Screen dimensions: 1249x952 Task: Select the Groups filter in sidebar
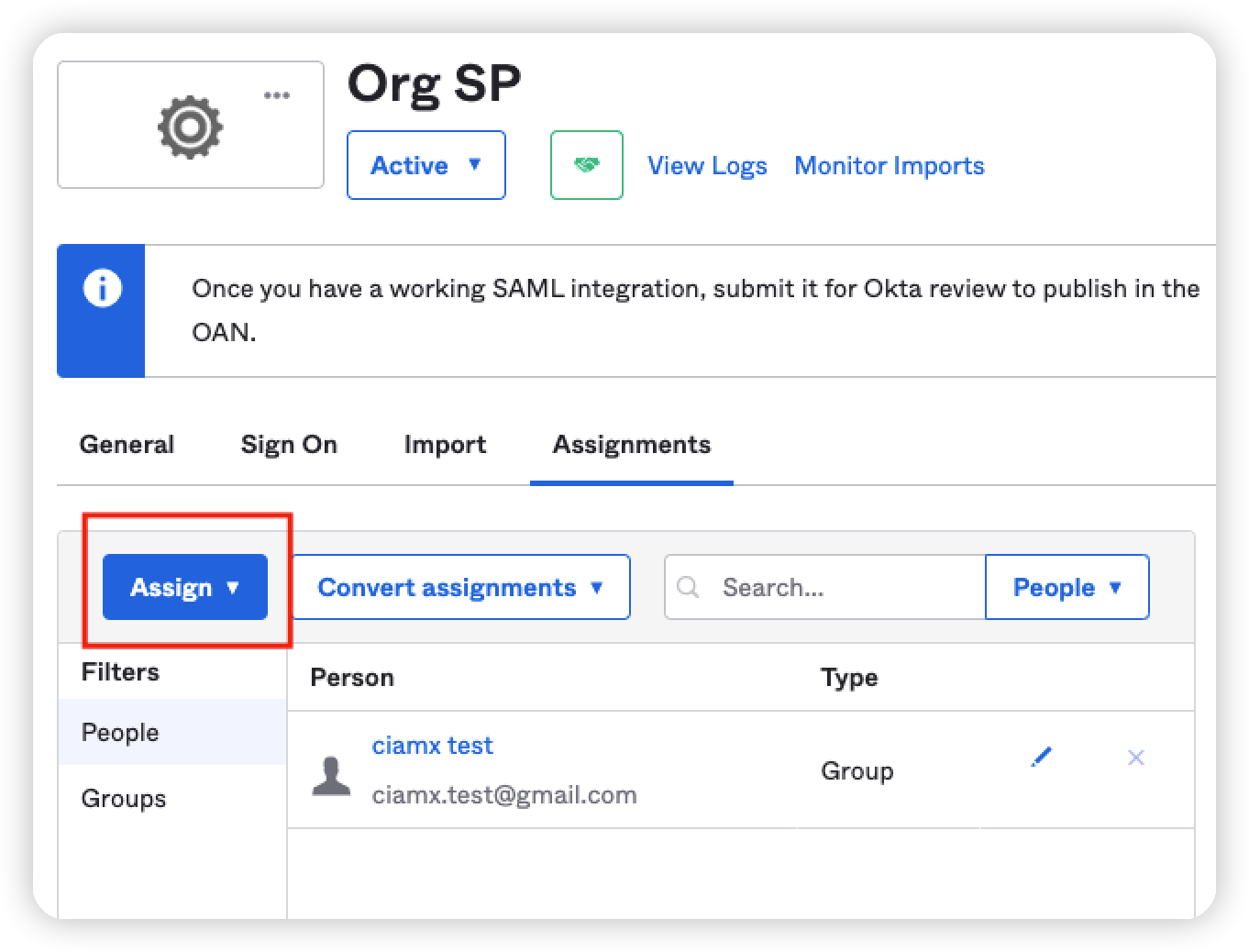(x=124, y=799)
